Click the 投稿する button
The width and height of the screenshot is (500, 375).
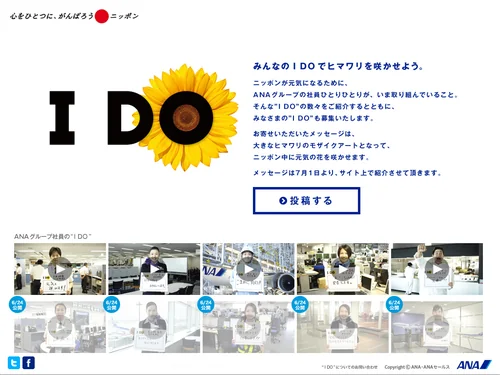point(306,201)
